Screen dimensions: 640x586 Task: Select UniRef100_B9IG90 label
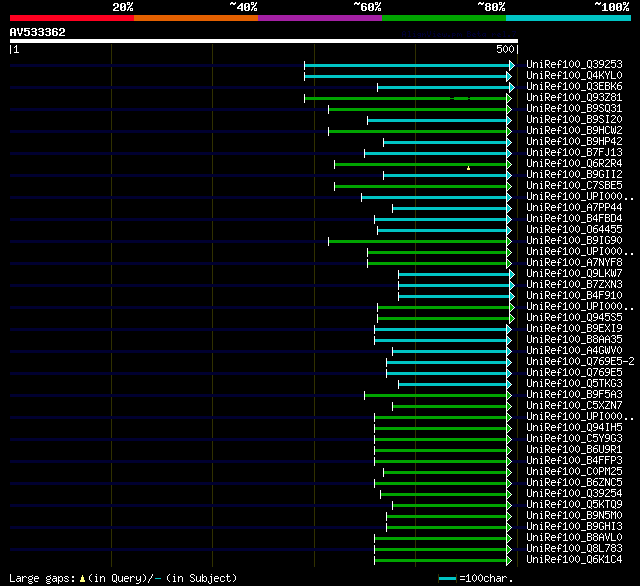pyautogui.click(x=574, y=241)
